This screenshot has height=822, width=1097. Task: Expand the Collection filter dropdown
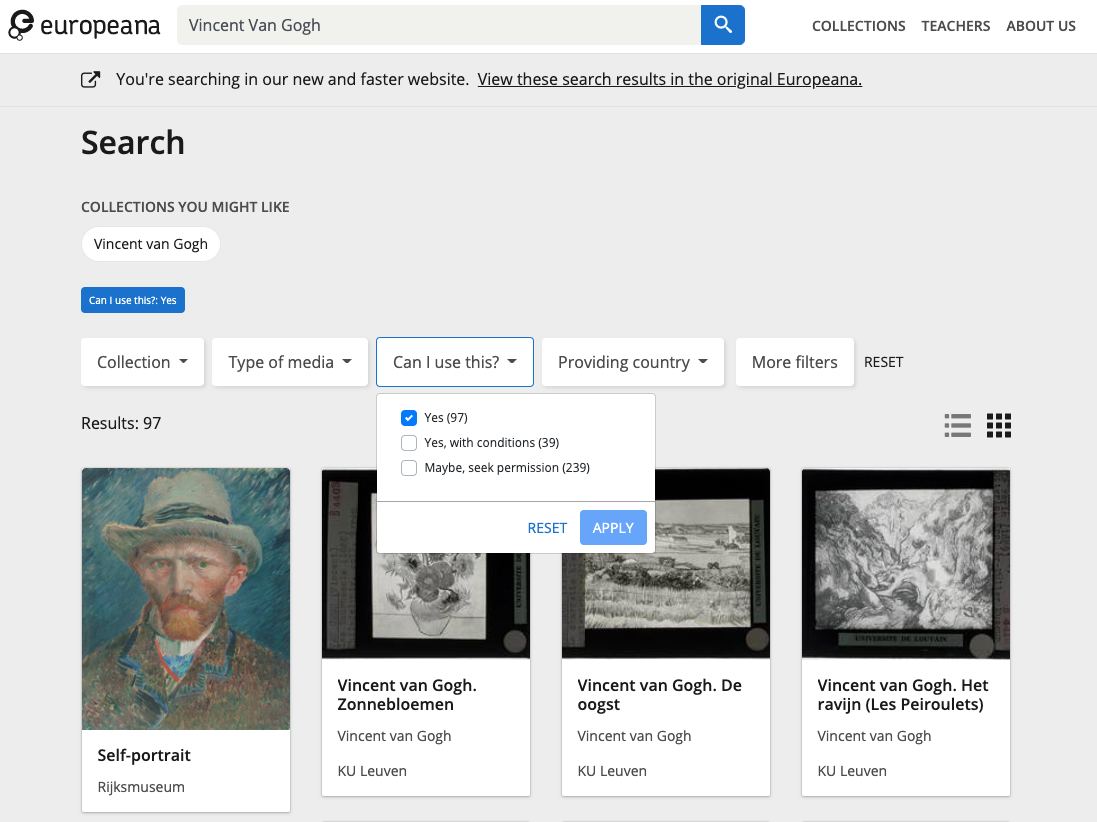tap(142, 362)
